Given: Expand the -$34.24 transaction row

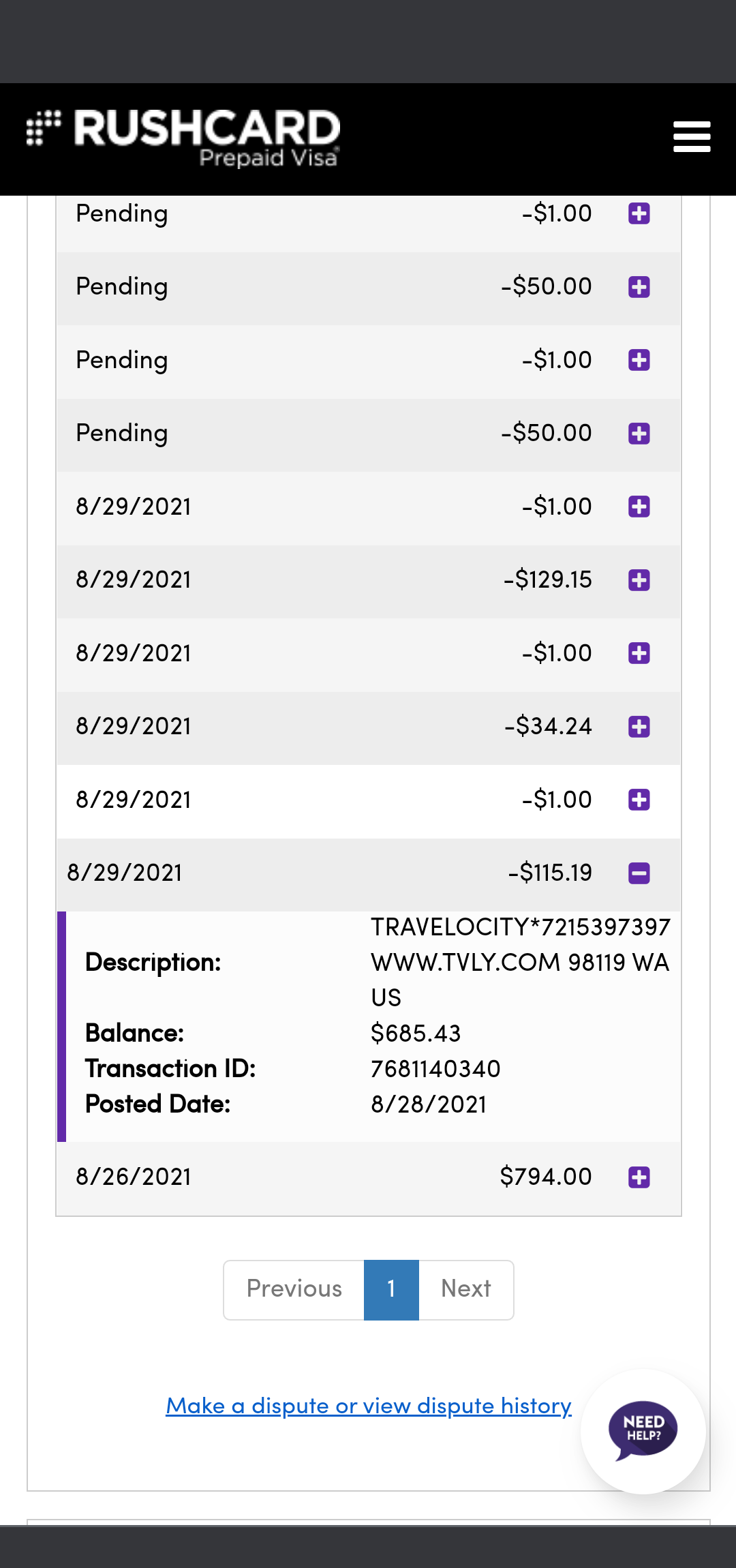Looking at the screenshot, I should [x=639, y=727].
